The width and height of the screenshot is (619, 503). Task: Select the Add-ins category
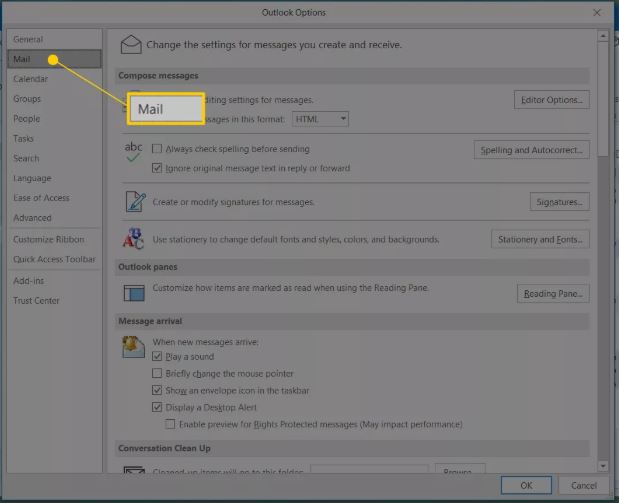point(54,281)
